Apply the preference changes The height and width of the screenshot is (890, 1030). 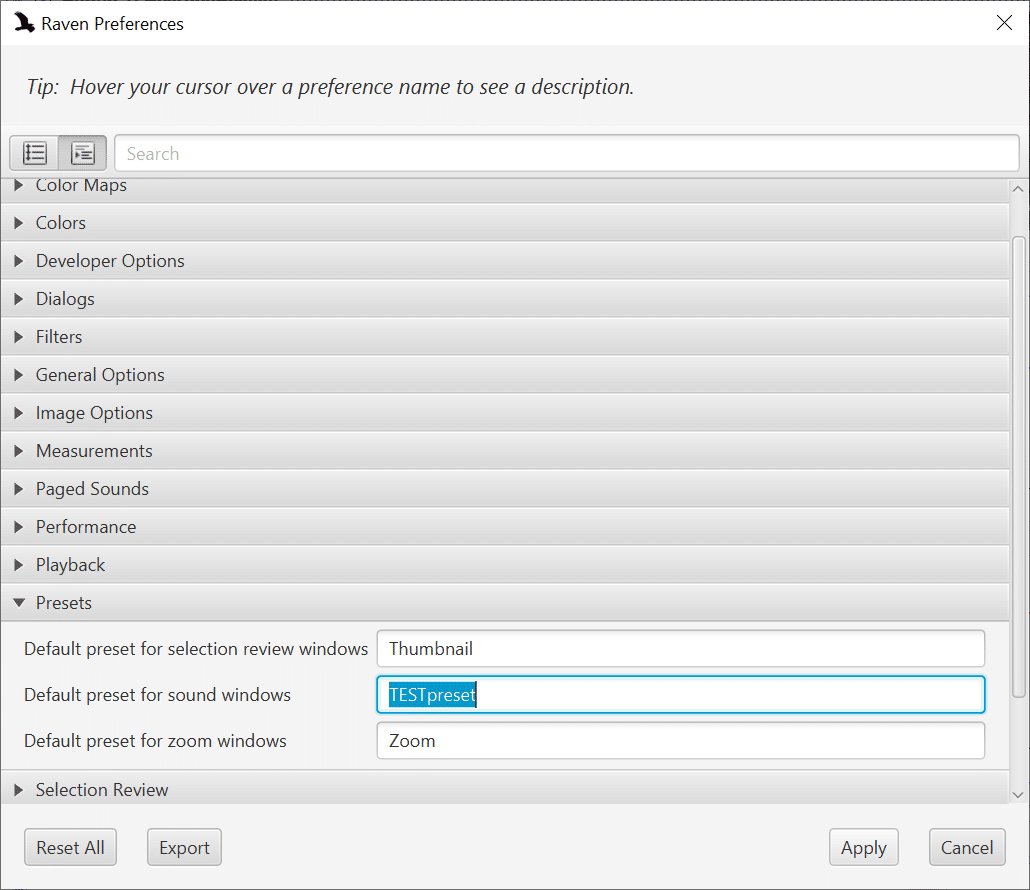click(863, 847)
